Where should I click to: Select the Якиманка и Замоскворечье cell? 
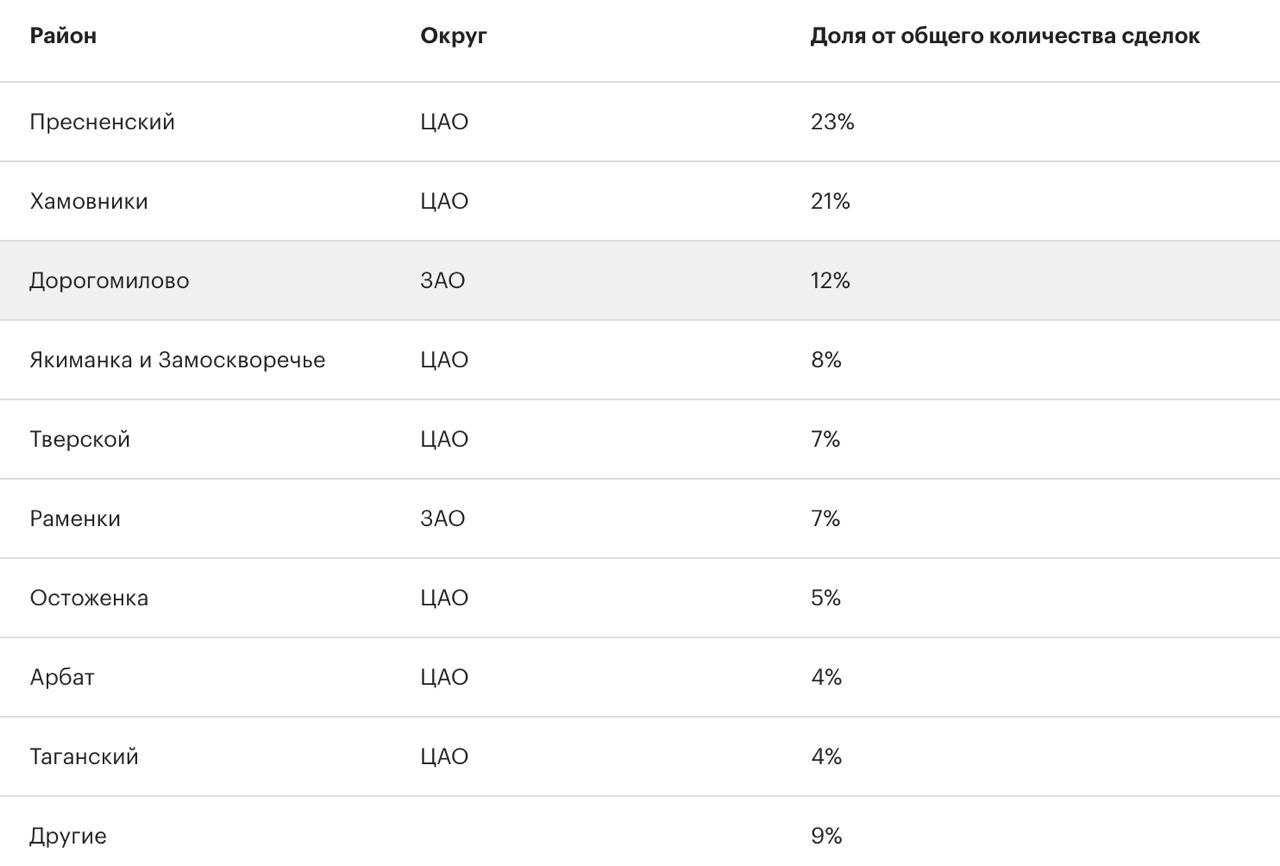[177, 360]
